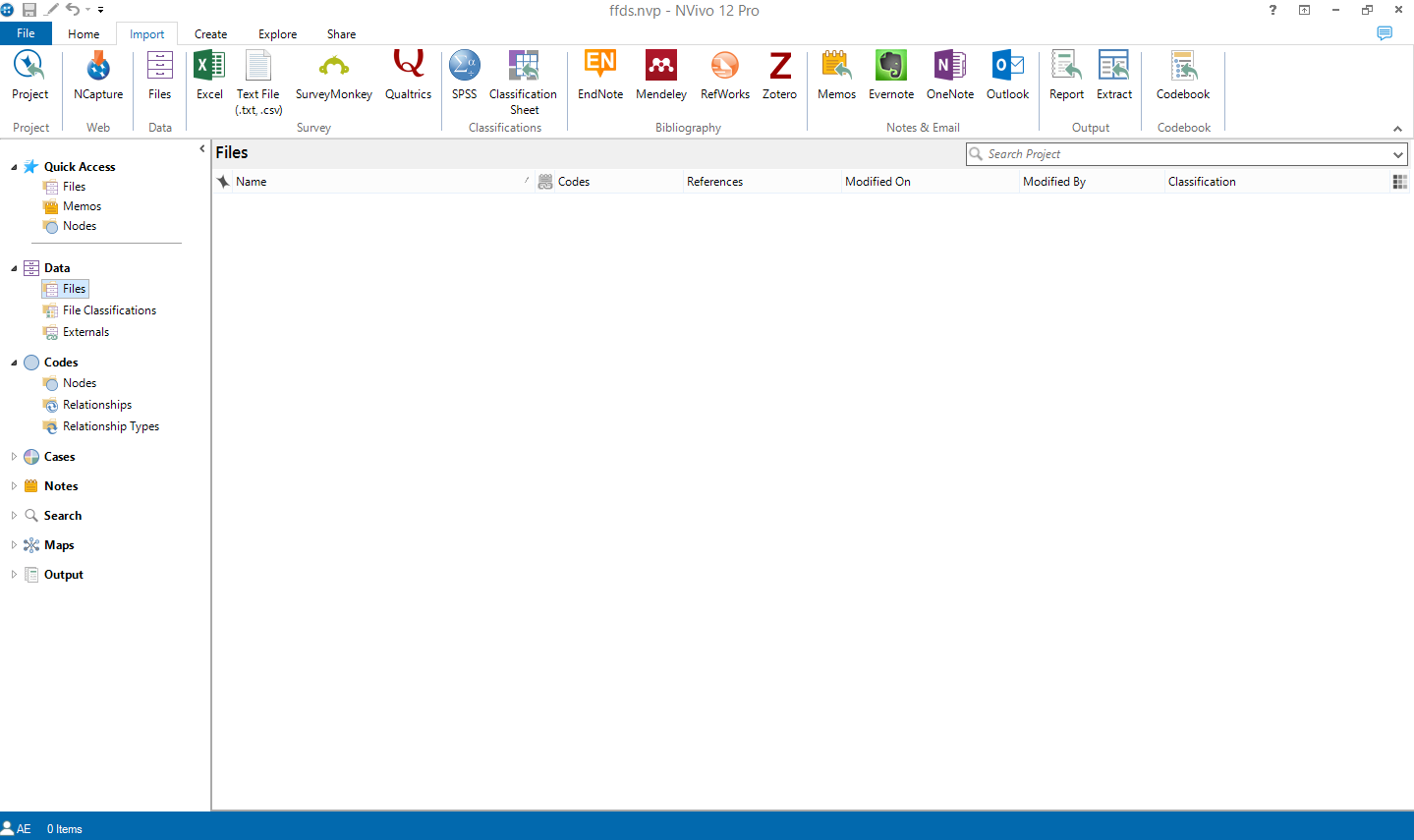Import Mendeley bibliography
This screenshot has height=840, width=1414.
pyautogui.click(x=661, y=76)
